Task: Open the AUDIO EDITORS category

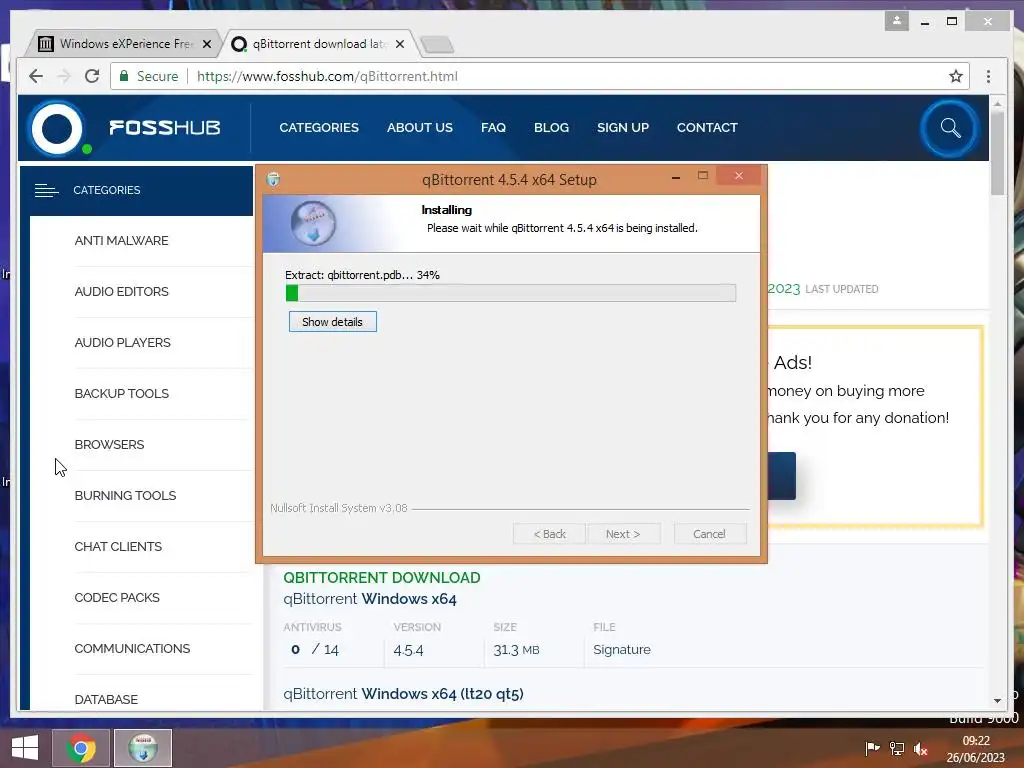Action: [x=121, y=291]
